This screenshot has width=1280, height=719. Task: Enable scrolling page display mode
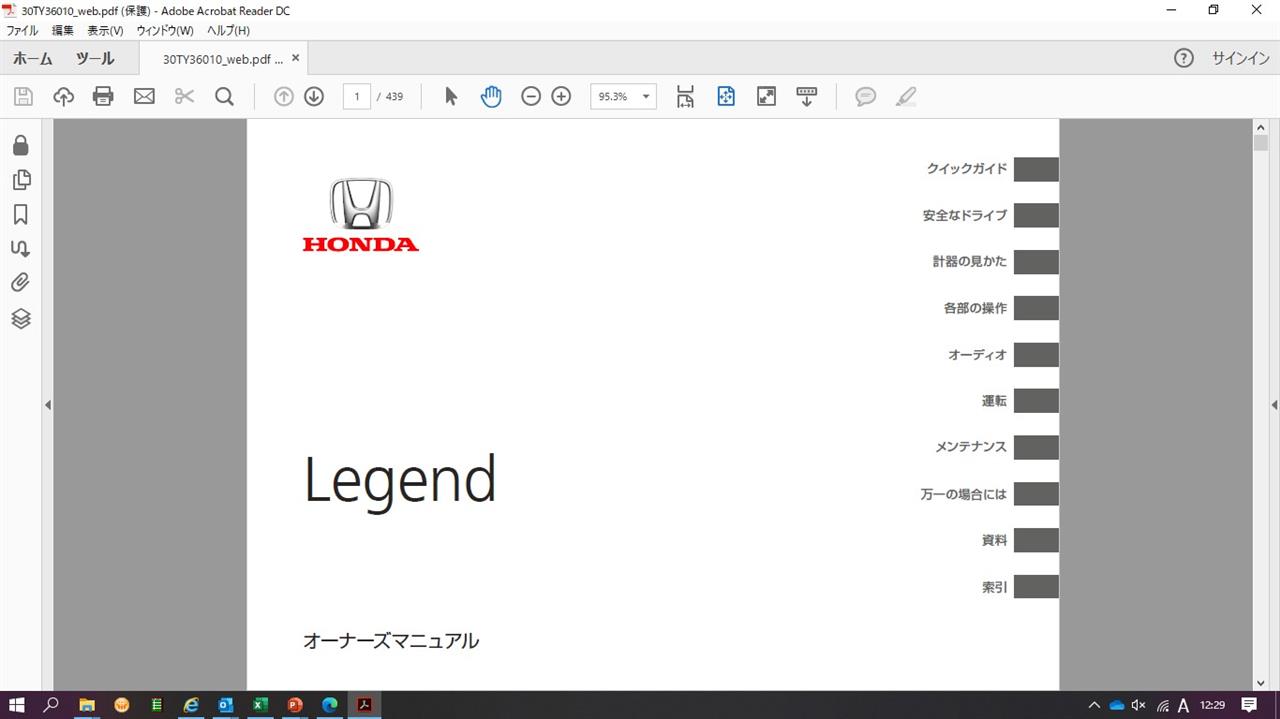pos(807,97)
